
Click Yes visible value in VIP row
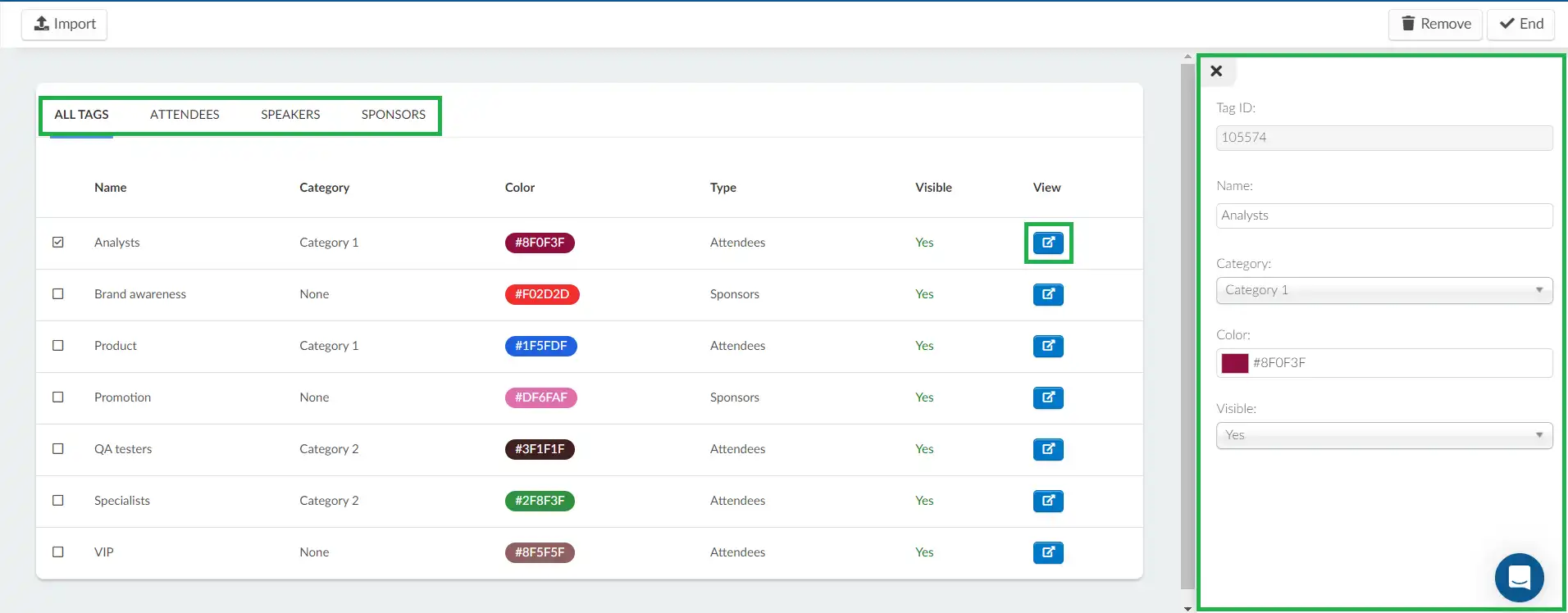[924, 552]
